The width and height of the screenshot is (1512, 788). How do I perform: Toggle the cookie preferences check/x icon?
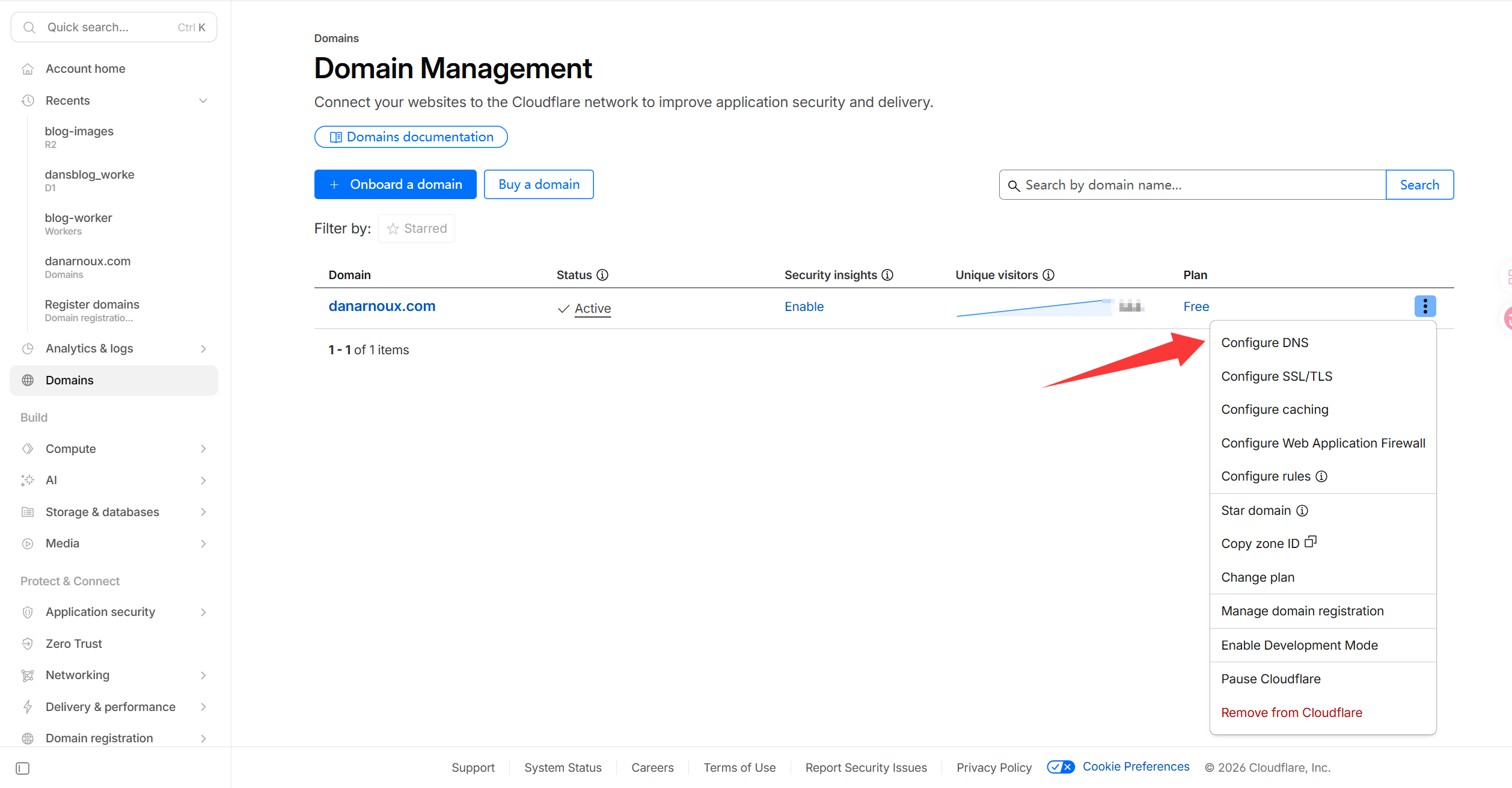pos(1060,767)
